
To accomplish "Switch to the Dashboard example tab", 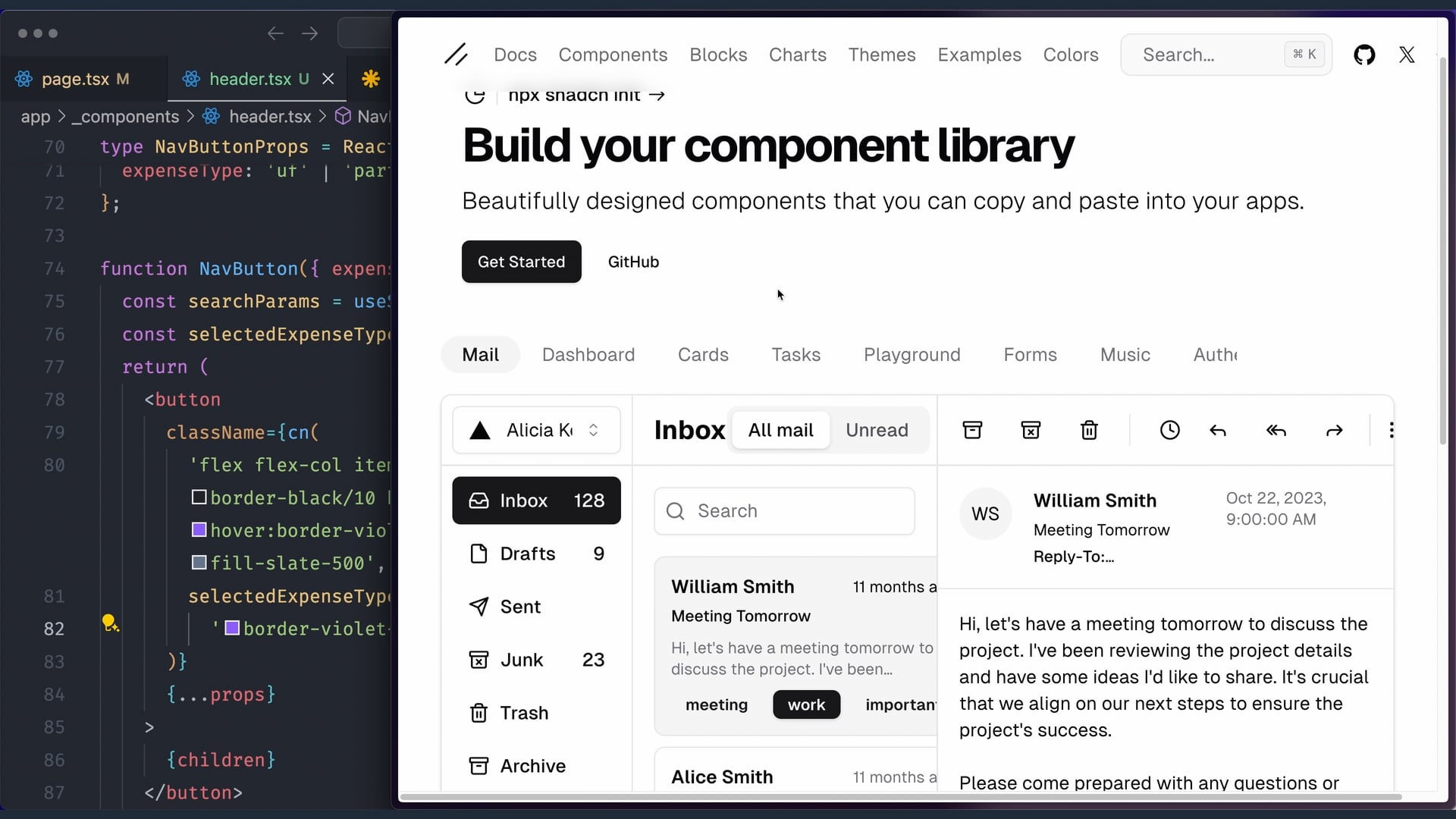I will click(588, 355).
